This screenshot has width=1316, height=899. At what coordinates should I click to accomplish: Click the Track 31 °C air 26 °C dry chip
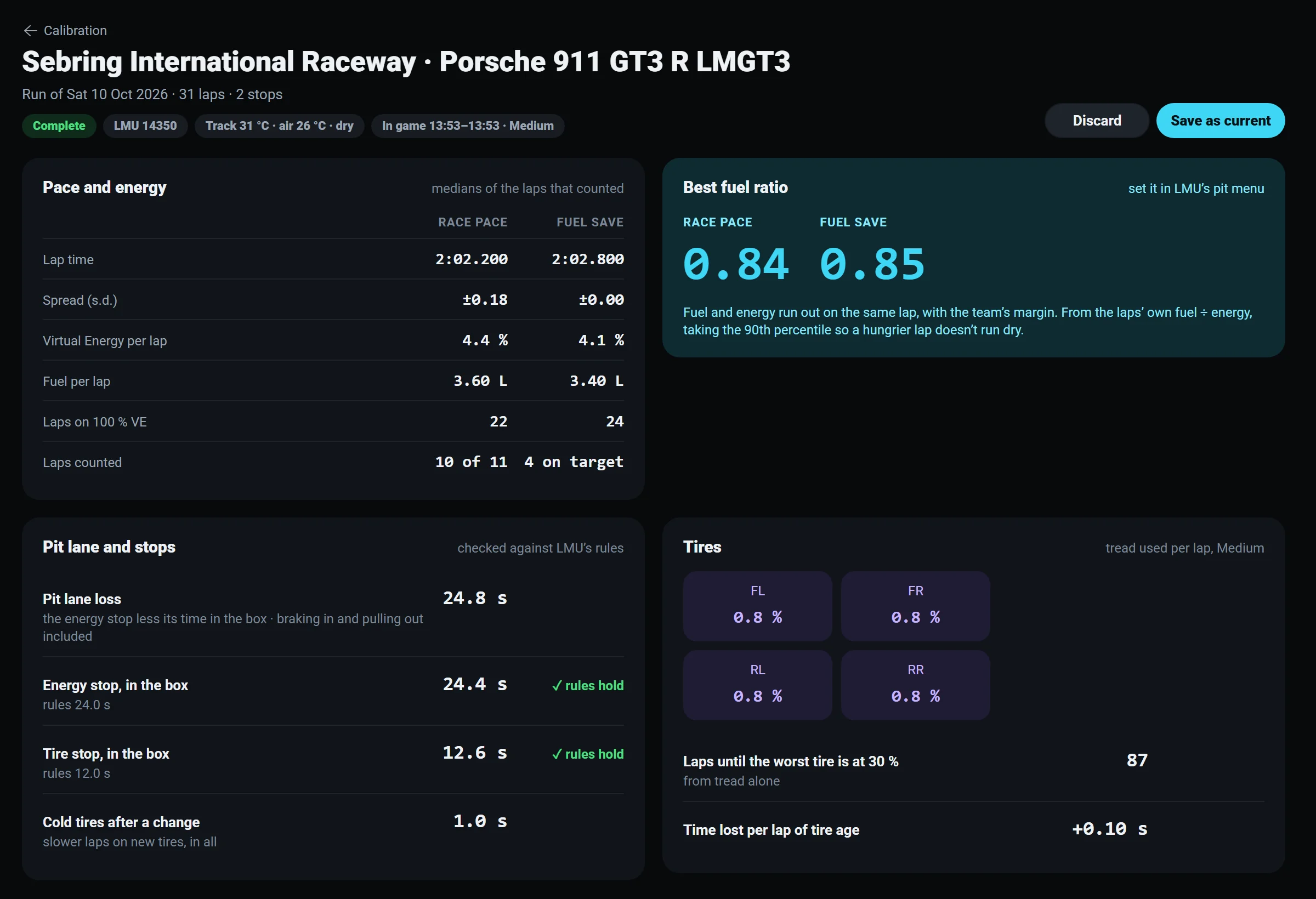tap(279, 126)
